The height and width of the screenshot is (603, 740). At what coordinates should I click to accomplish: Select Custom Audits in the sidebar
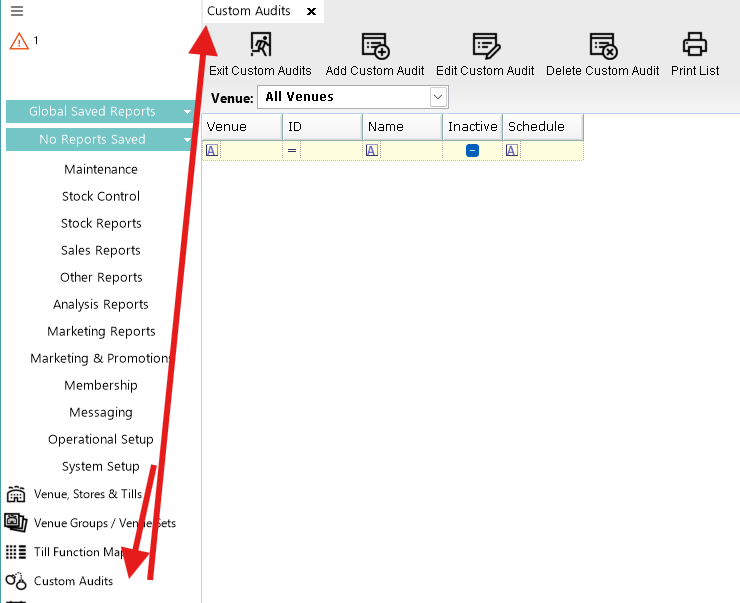(73, 581)
